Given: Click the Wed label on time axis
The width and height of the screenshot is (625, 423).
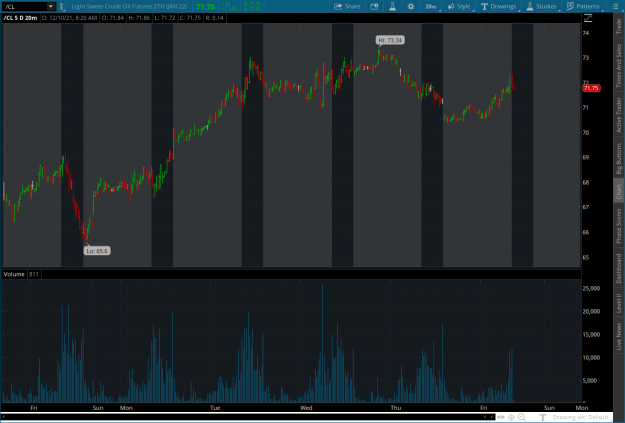Looking at the screenshot, I should click(x=306, y=408).
